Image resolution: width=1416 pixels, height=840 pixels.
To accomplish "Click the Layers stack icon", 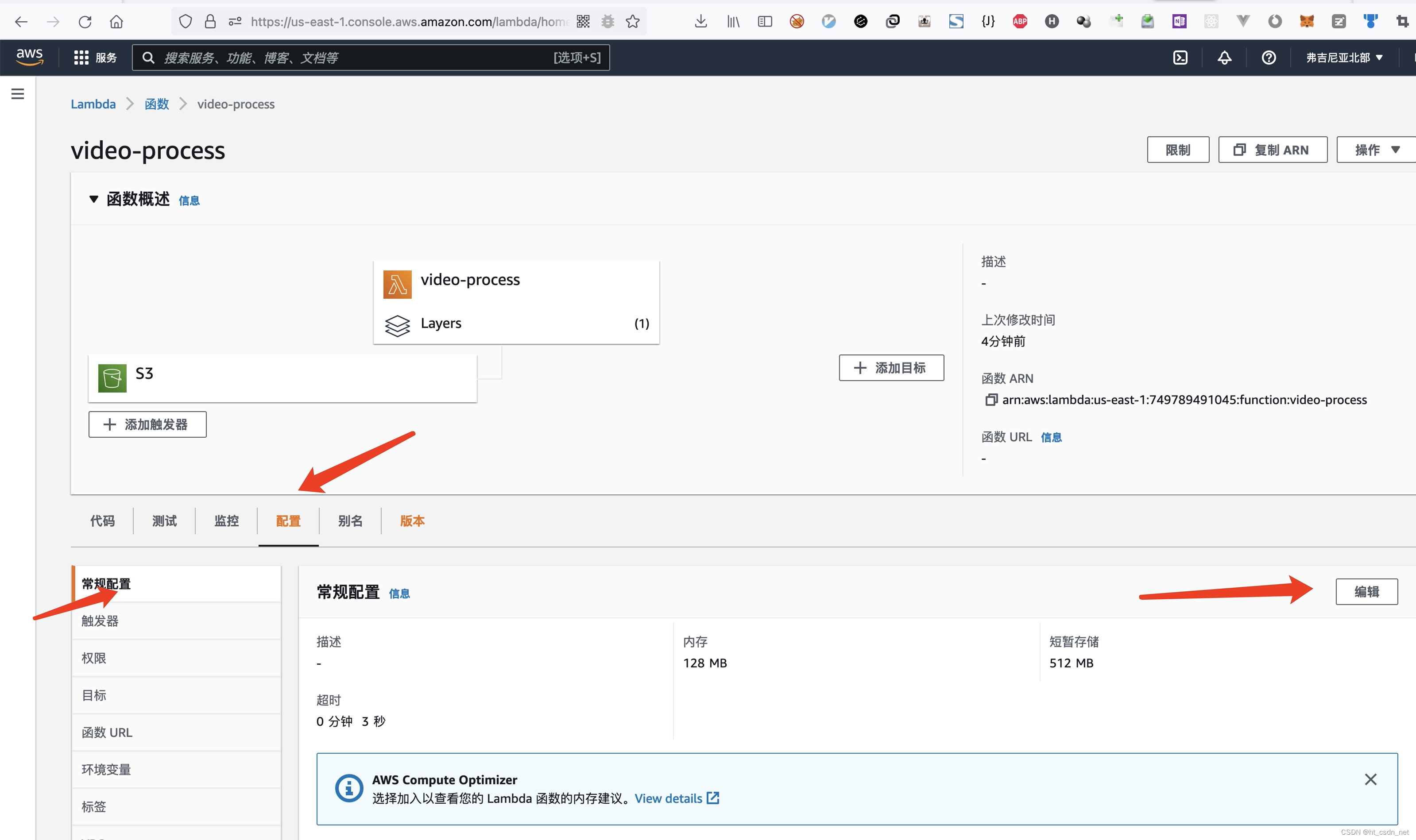I will pyautogui.click(x=397, y=325).
